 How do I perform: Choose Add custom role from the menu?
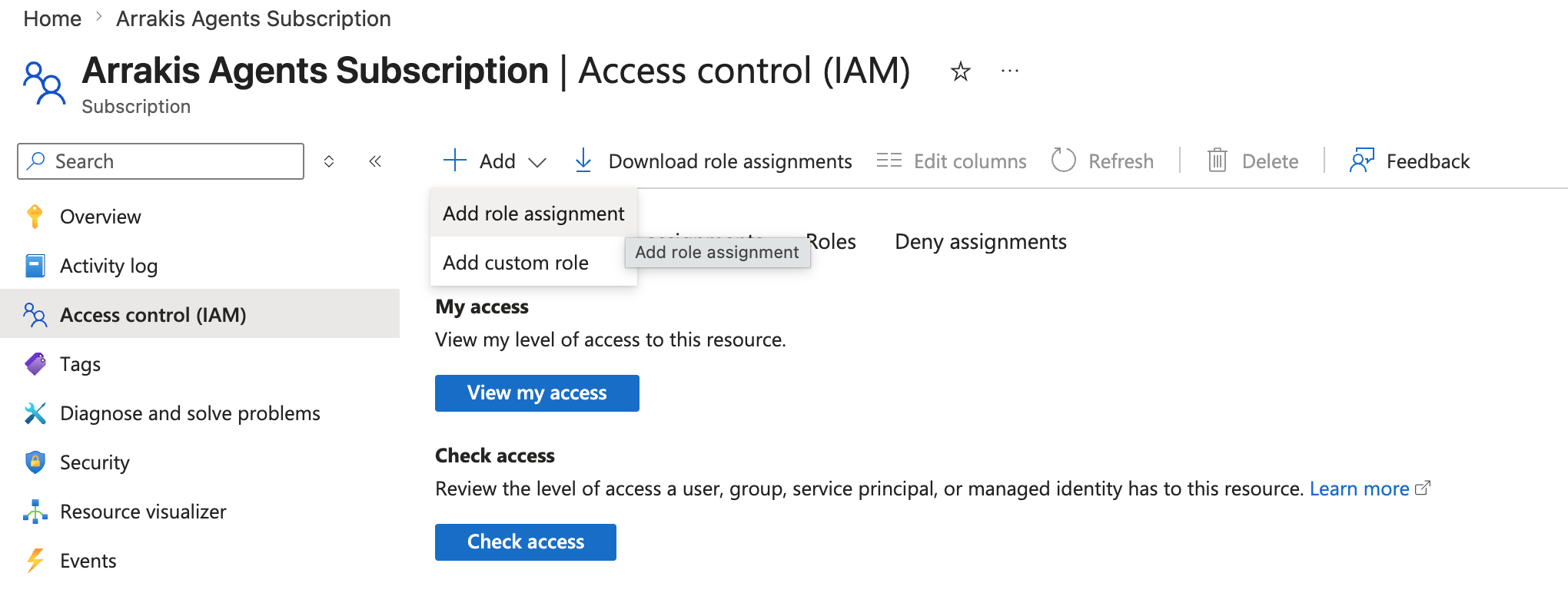(x=534, y=263)
